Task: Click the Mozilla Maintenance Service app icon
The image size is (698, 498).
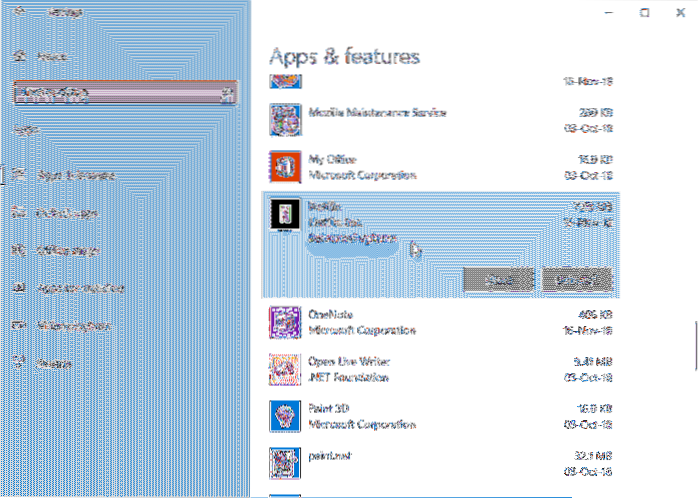Action: [286, 119]
